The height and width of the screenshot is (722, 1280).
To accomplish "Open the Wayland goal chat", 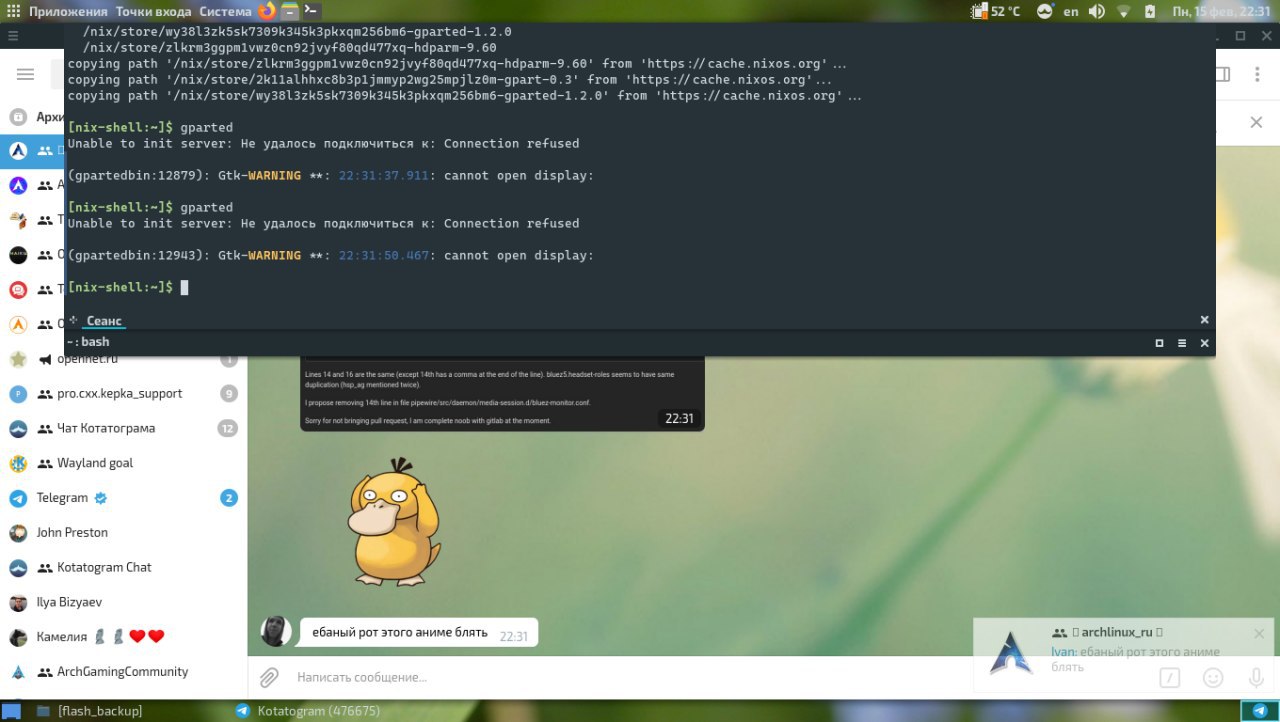I will click(x=124, y=463).
